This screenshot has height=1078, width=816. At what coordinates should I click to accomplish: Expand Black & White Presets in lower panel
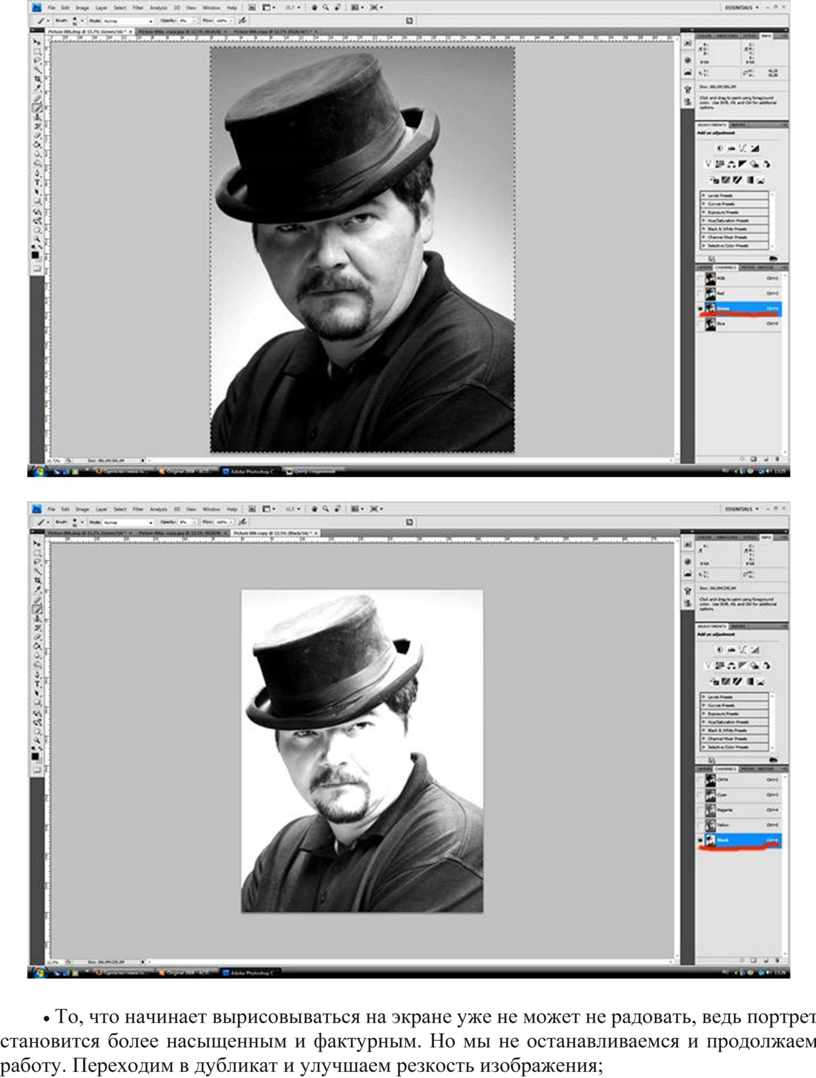tap(703, 730)
